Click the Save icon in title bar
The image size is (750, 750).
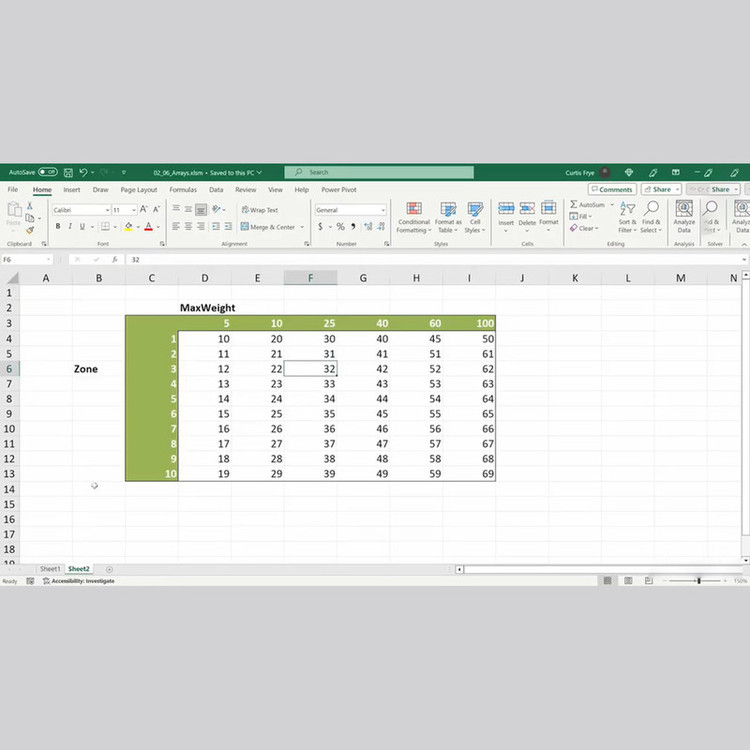pos(67,172)
